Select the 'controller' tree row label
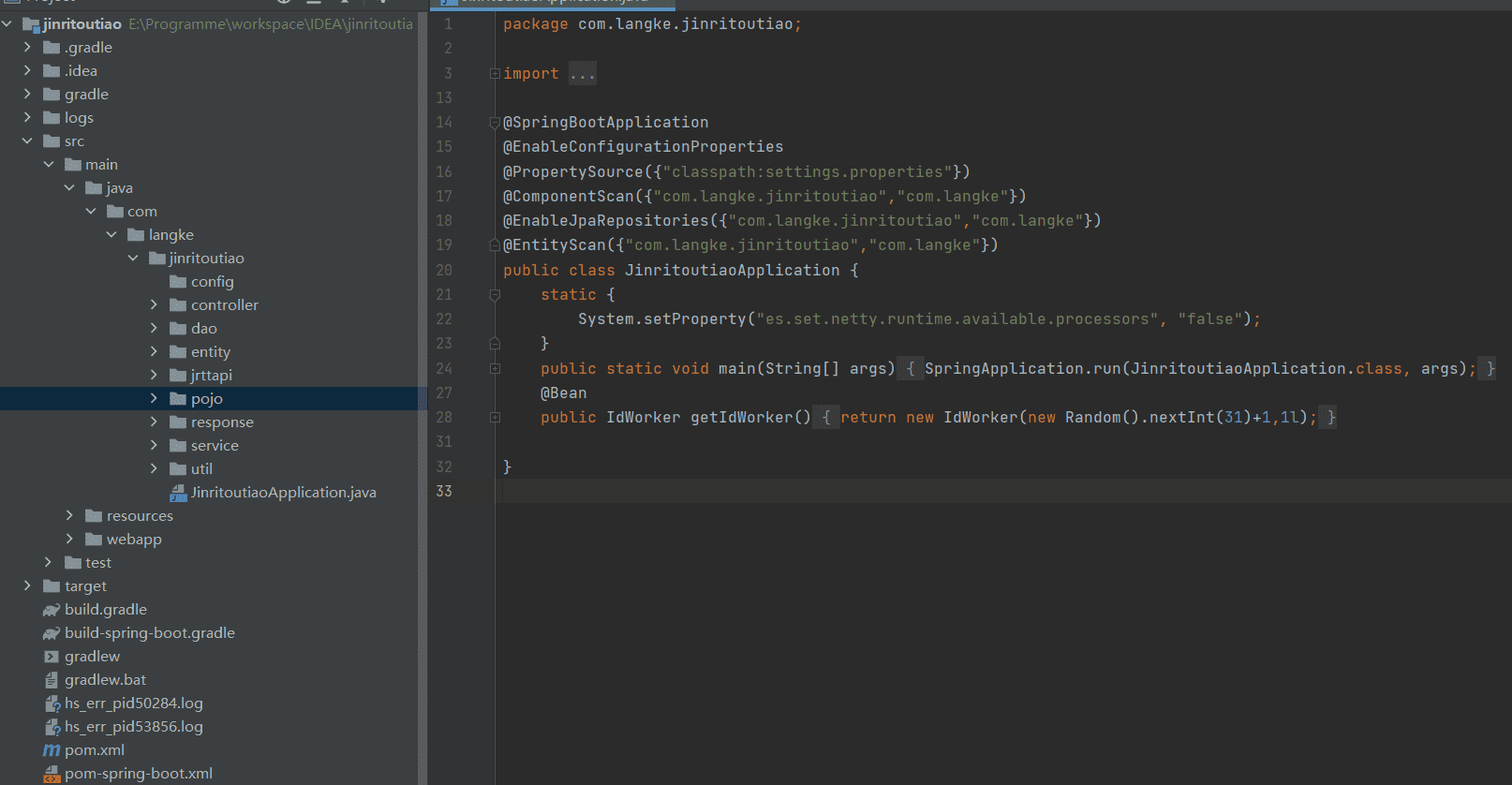This screenshot has width=1512, height=785. (x=225, y=305)
